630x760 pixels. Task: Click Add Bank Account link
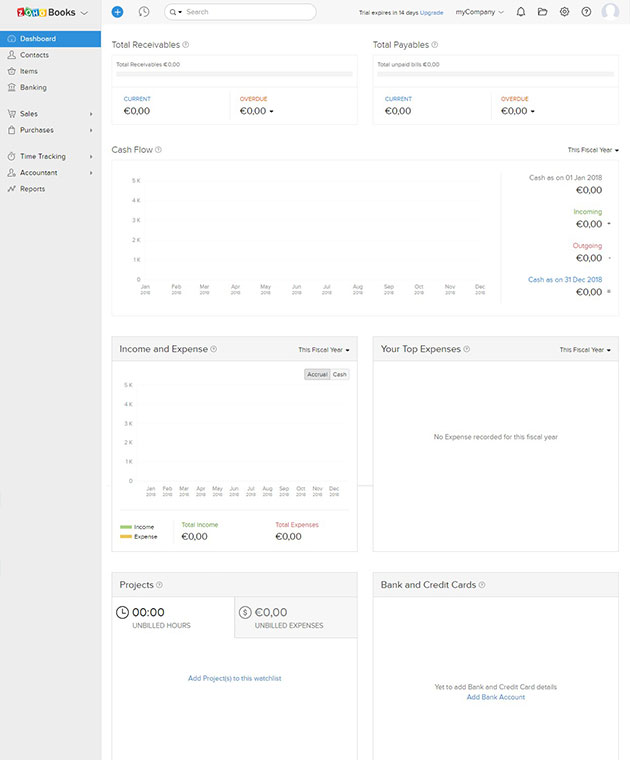click(495, 697)
